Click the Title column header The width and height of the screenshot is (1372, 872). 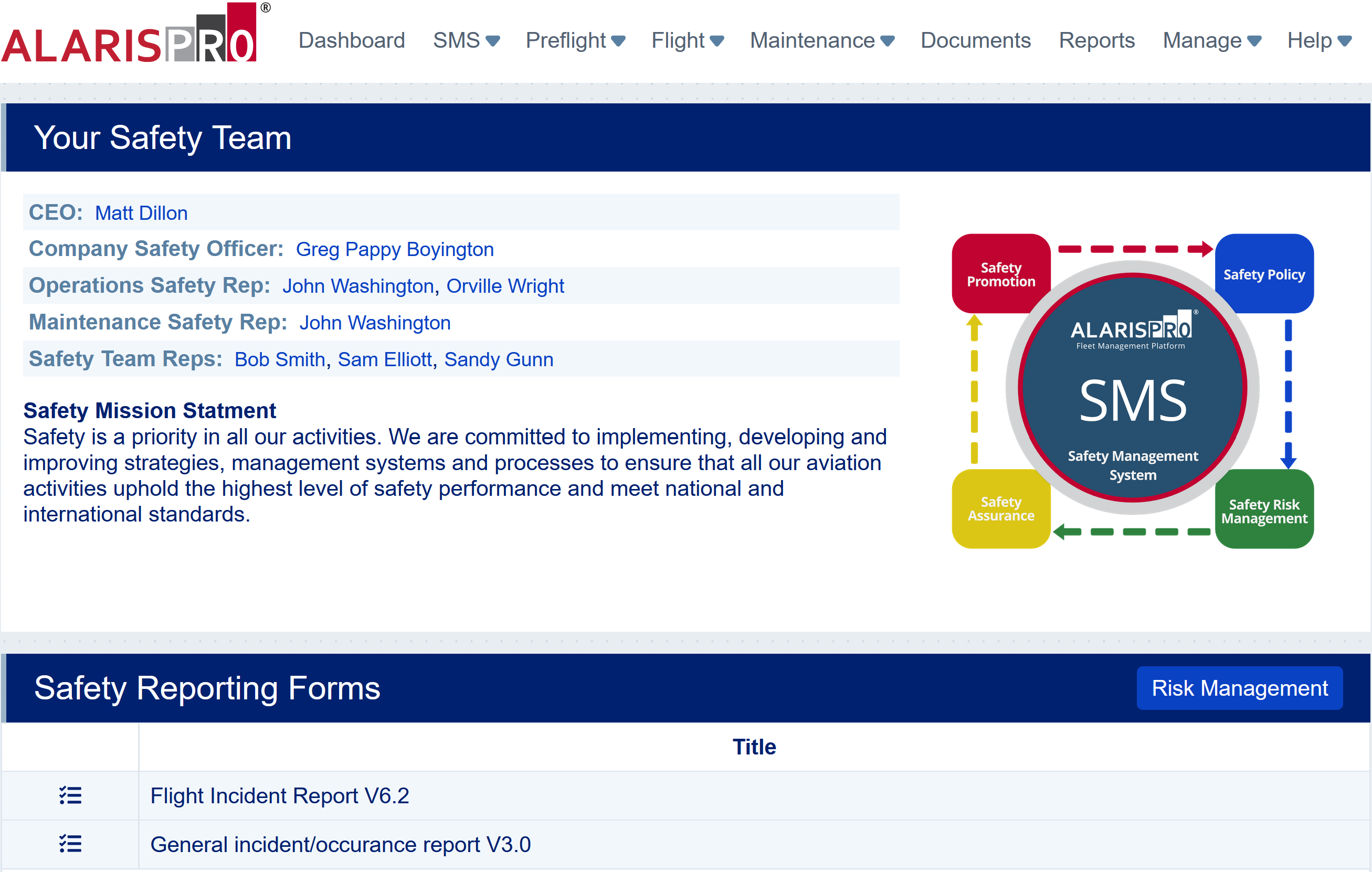coord(754,747)
